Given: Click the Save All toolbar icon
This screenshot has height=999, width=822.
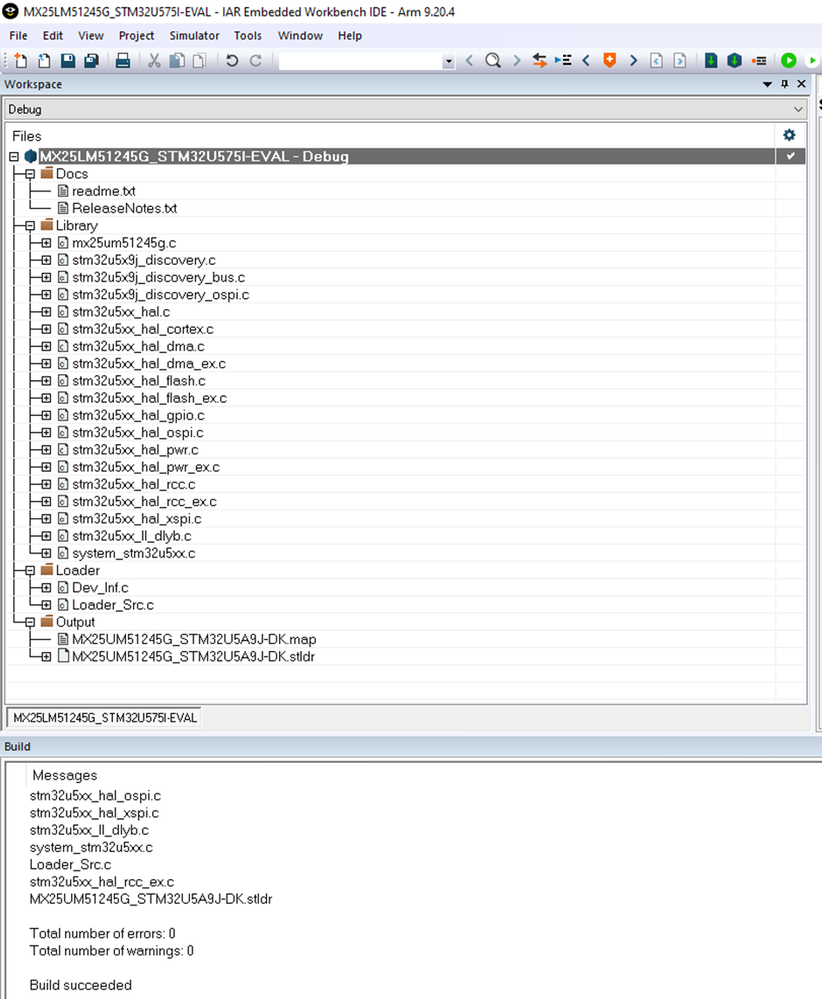Looking at the screenshot, I should click(x=91, y=61).
